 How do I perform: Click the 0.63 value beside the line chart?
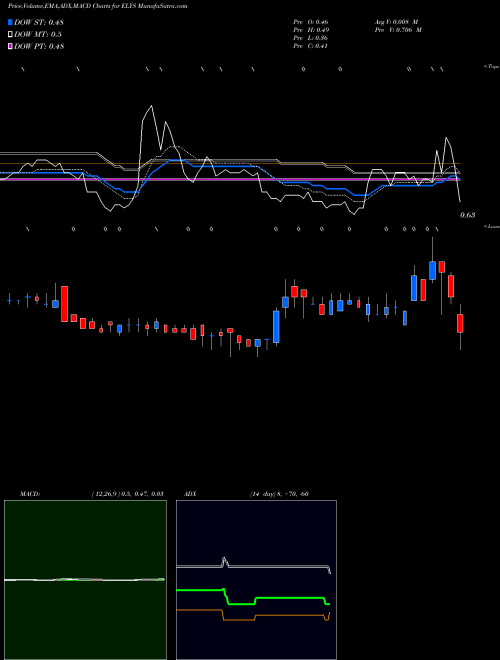click(468, 215)
